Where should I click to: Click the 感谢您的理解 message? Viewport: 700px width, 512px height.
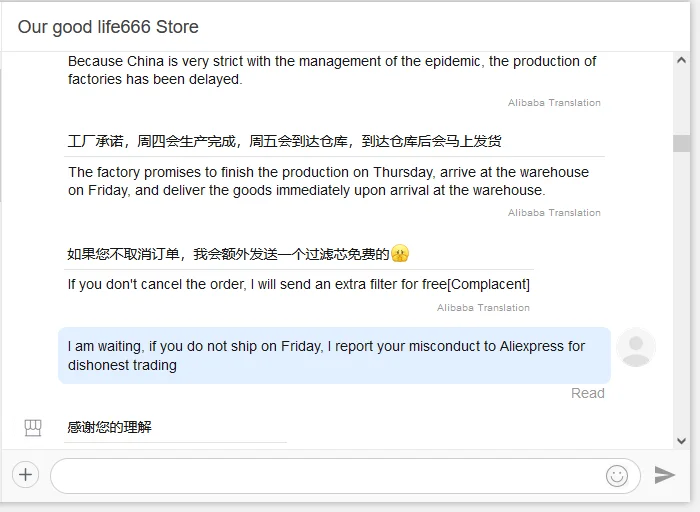[x=110, y=428]
